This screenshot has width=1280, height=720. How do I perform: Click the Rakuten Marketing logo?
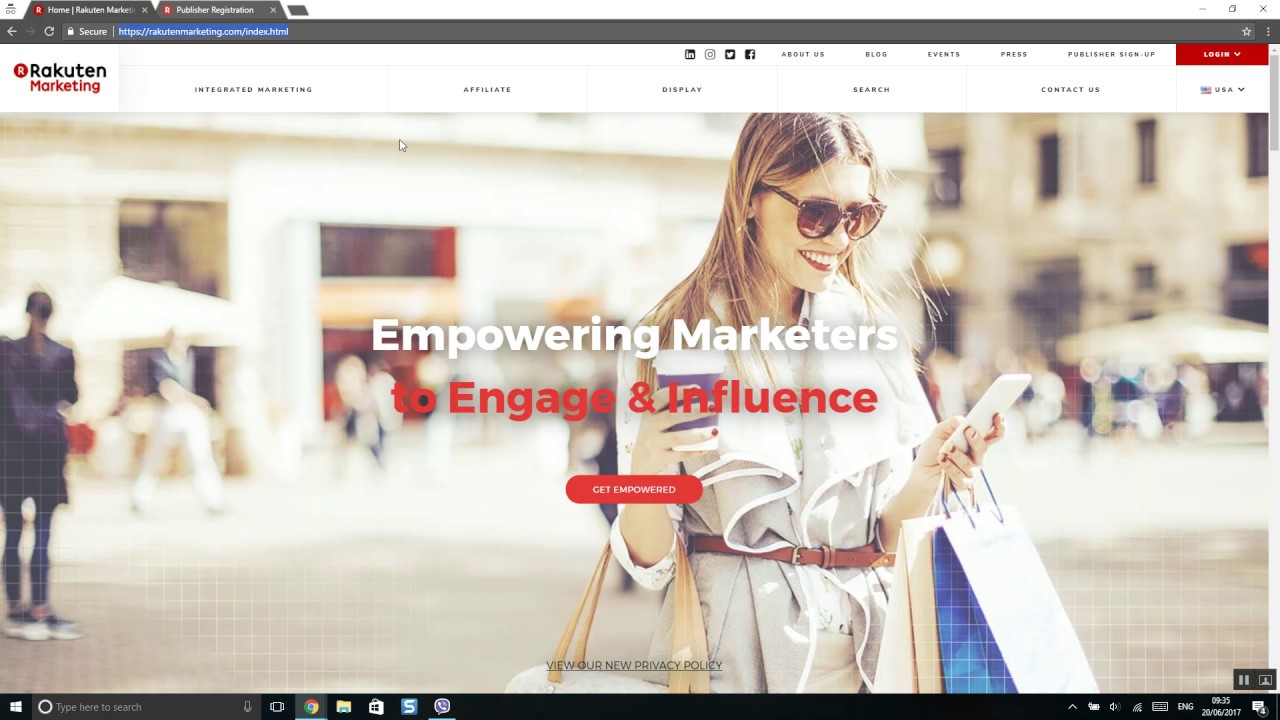pos(60,78)
